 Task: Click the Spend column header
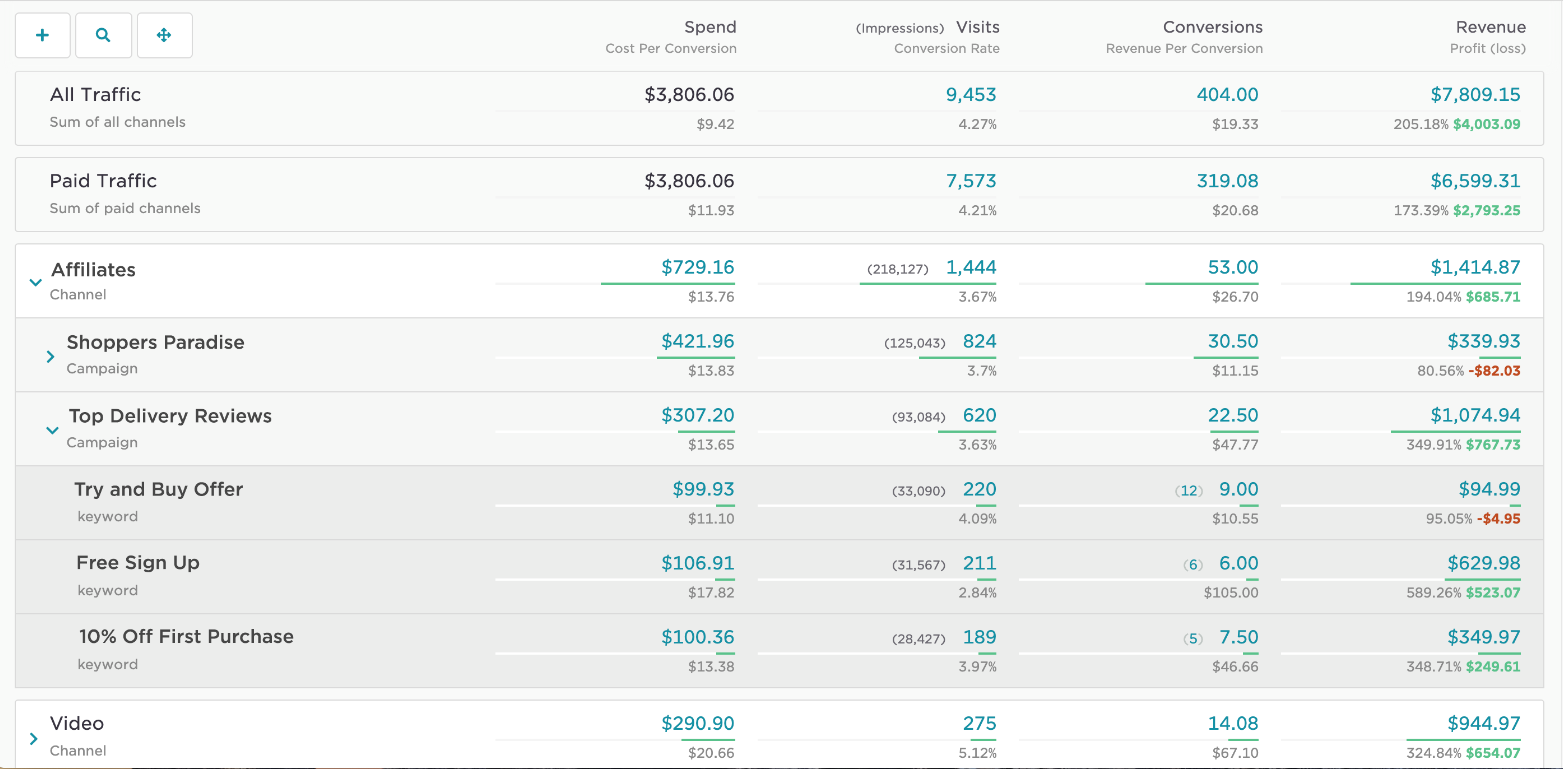pyautogui.click(x=710, y=27)
